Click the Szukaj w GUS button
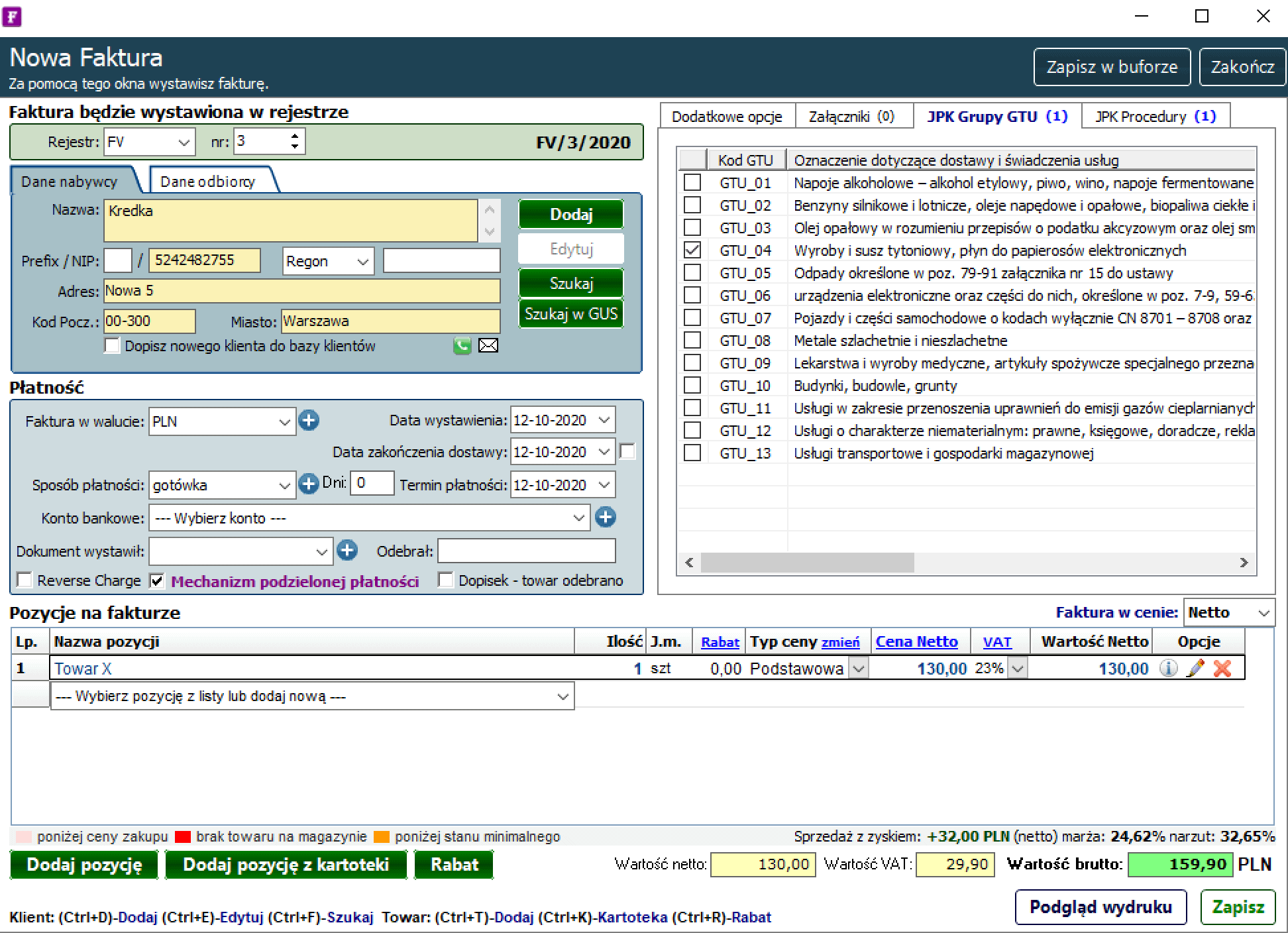1288x933 pixels. point(571,314)
